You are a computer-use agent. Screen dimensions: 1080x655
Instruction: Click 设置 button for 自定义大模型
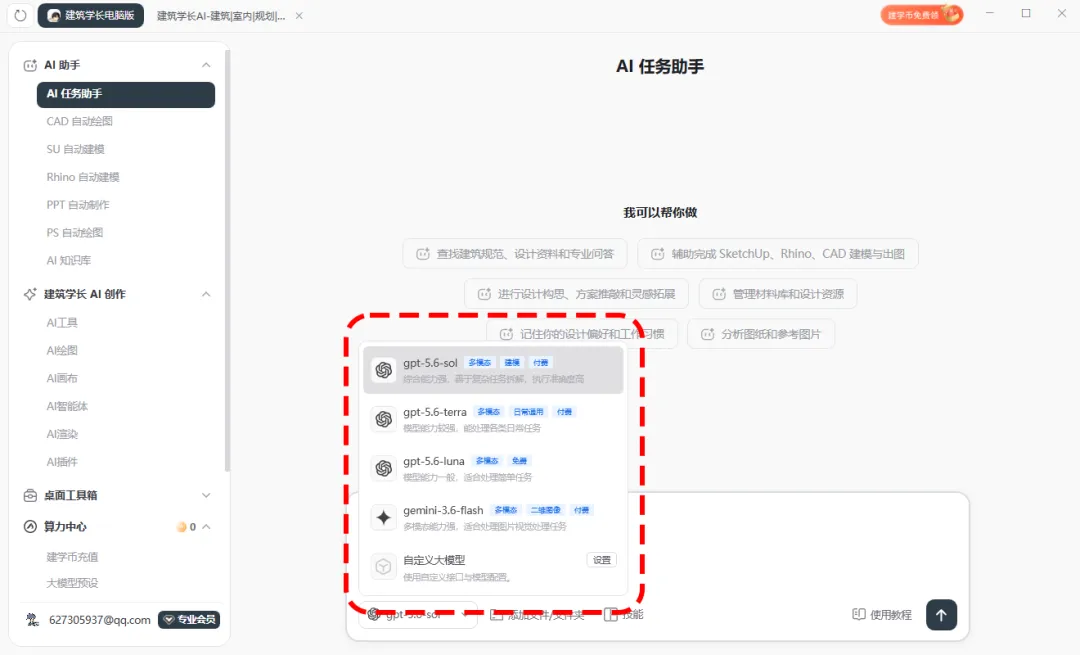602,560
